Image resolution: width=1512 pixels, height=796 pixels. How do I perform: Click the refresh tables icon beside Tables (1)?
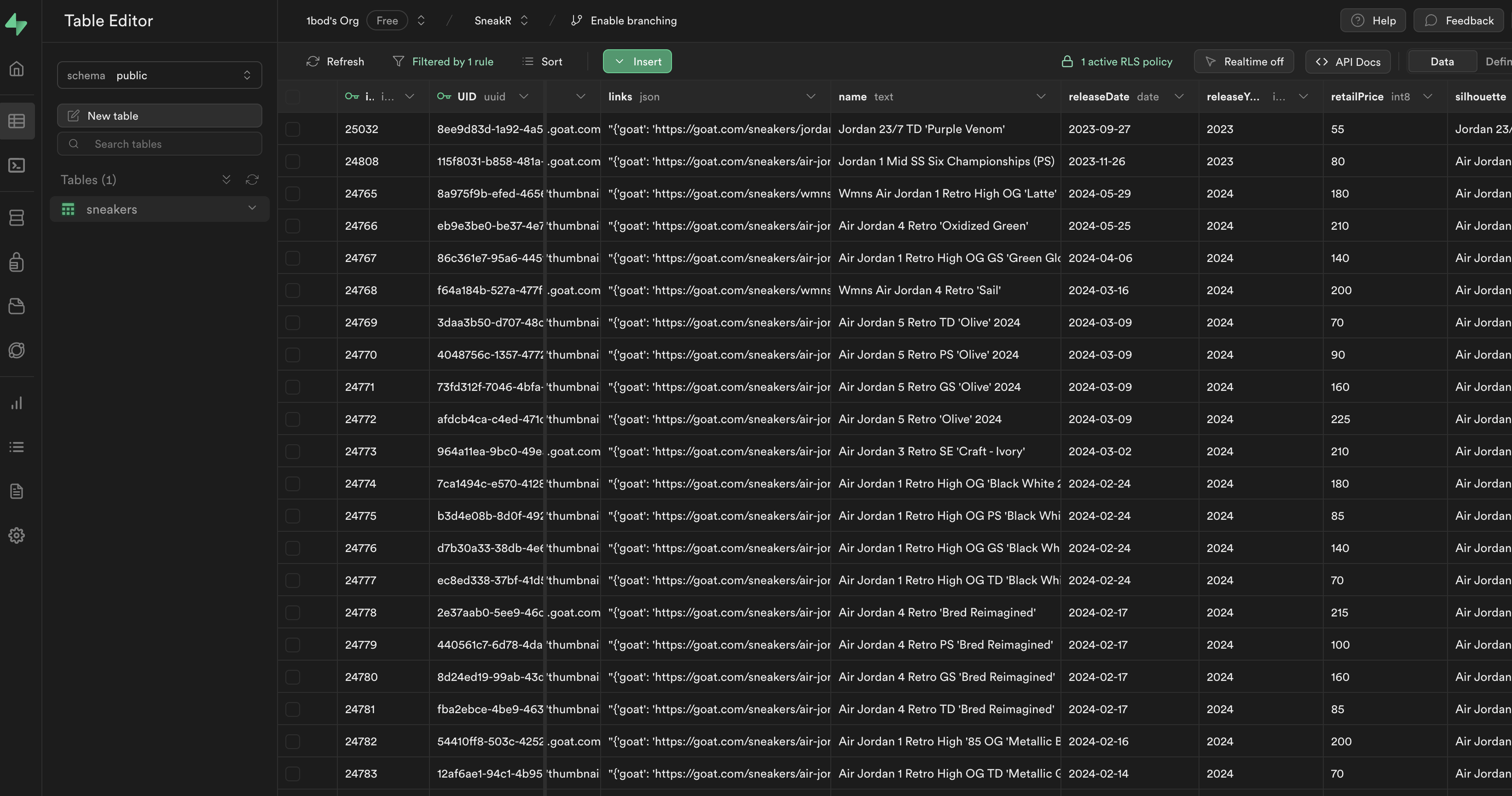coord(252,180)
